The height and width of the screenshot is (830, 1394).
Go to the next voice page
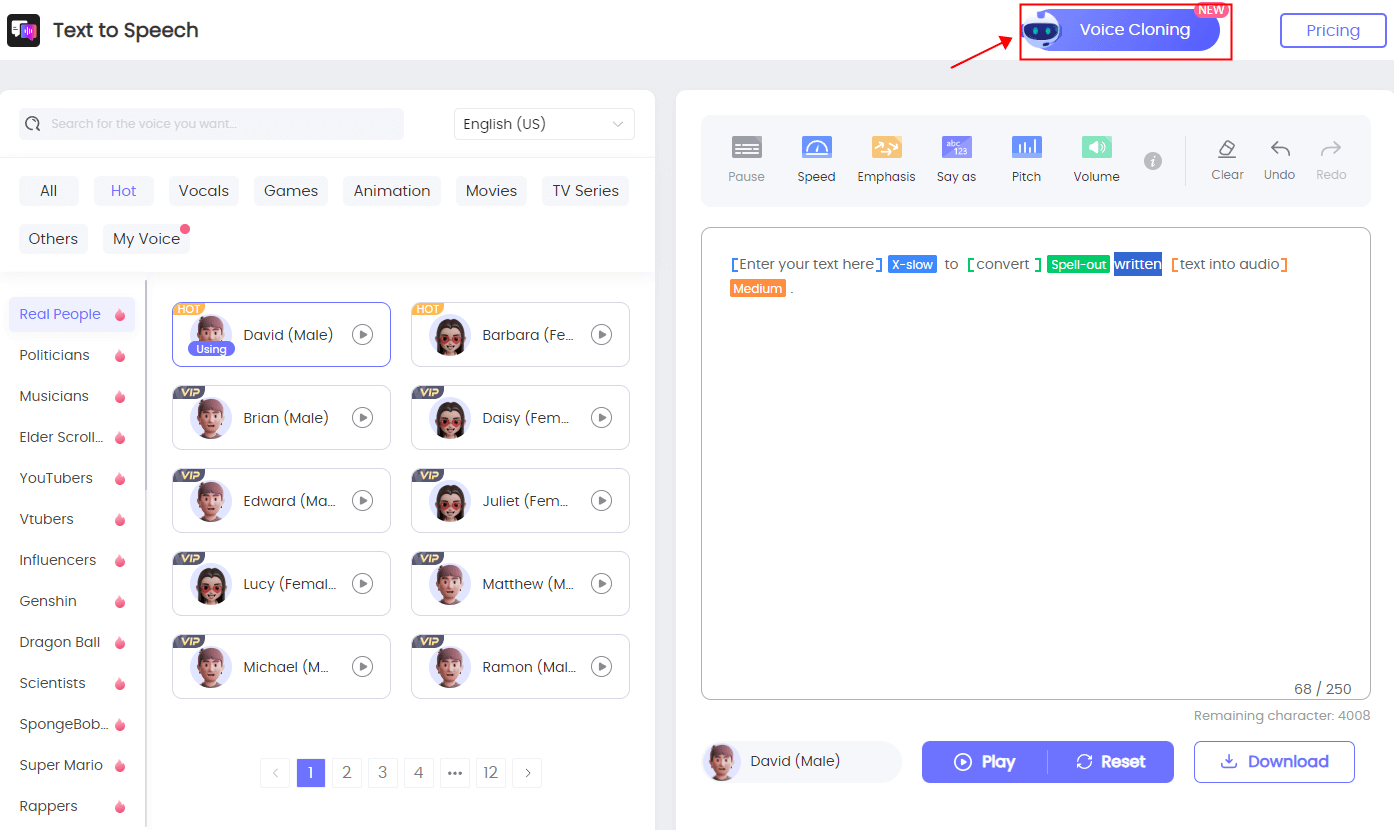[x=527, y=772]
